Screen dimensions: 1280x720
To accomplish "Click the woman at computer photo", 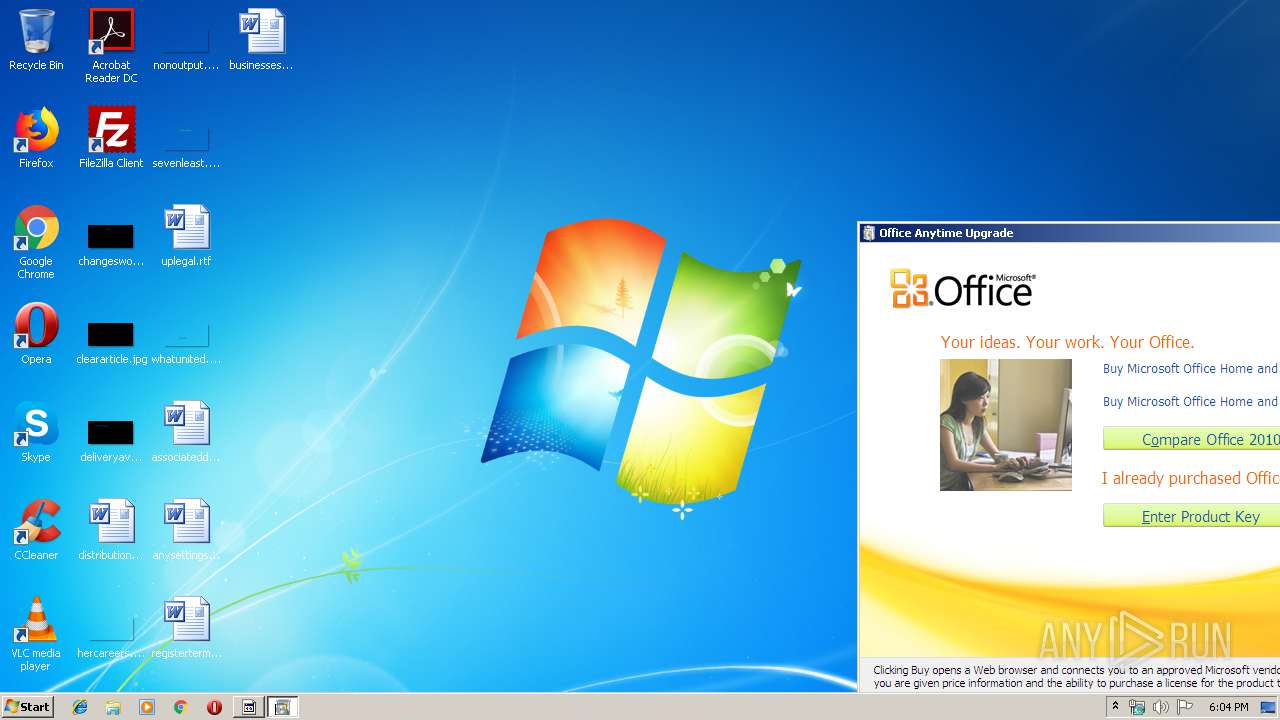I will coord(1006,425).
